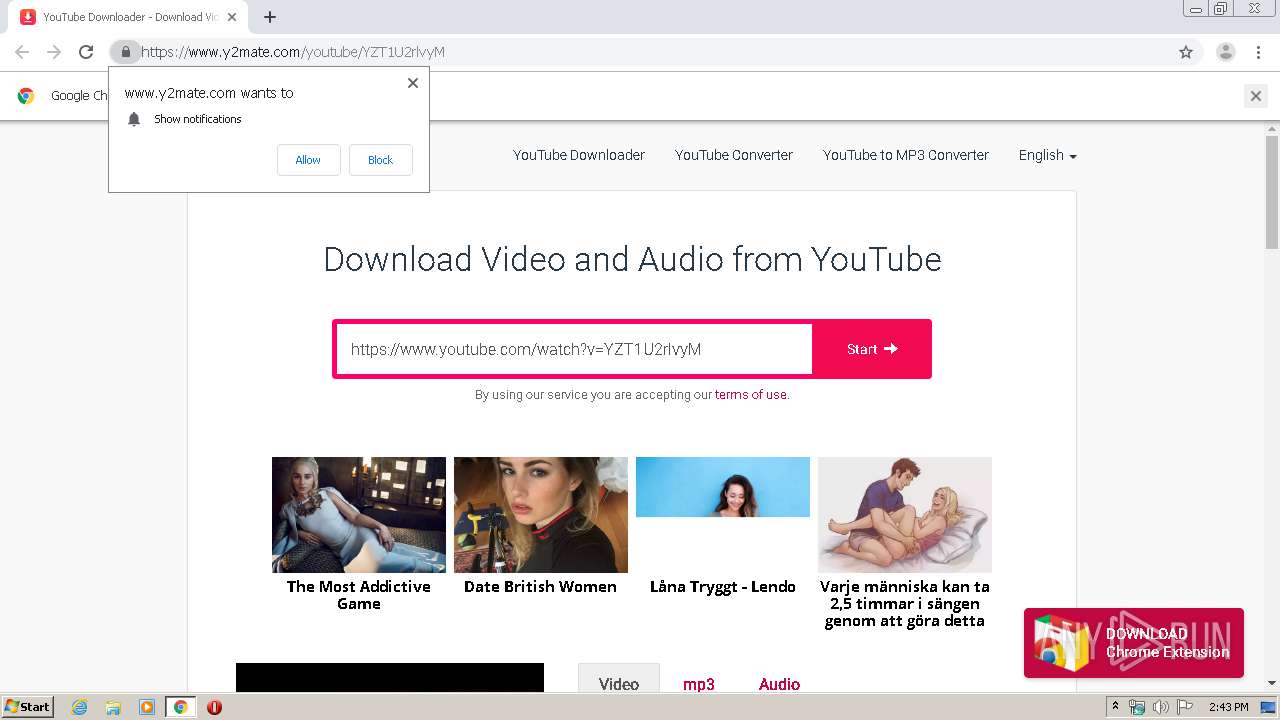Click the browser back arrow
Viewport: 1280px width, 720px height.
(22, 52)
